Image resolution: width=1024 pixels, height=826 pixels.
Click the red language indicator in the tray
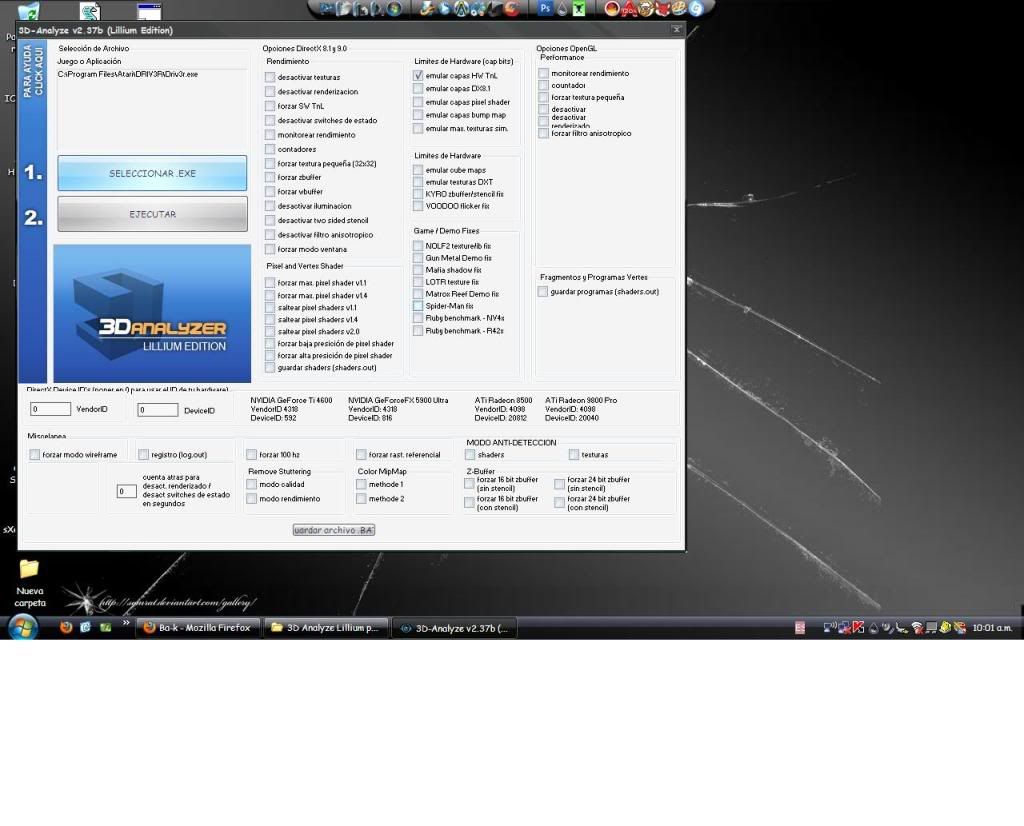click(800, 628)
